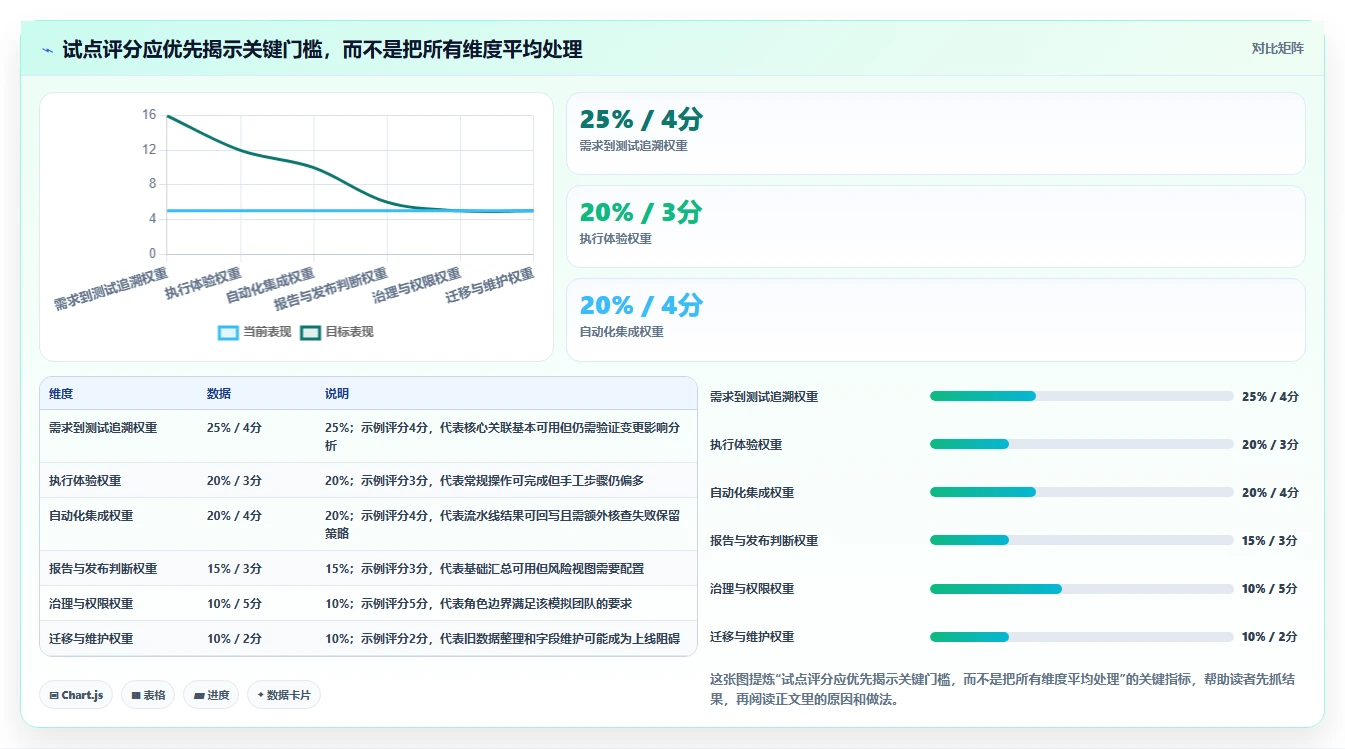Click table row name 治理与权限权重
Viewport: 1345px width, 749px height.
coord(91,603)
